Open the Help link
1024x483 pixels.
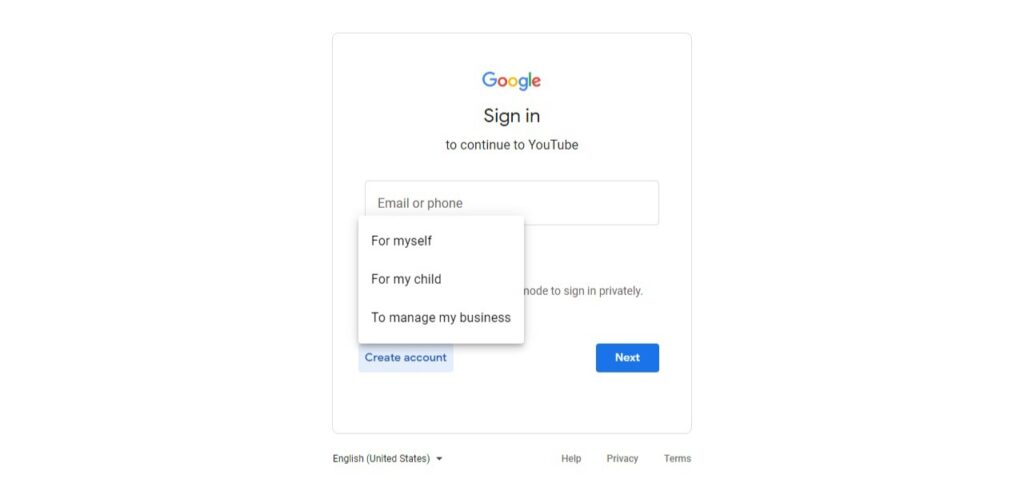pyautogui.click(x=571, y=458)
